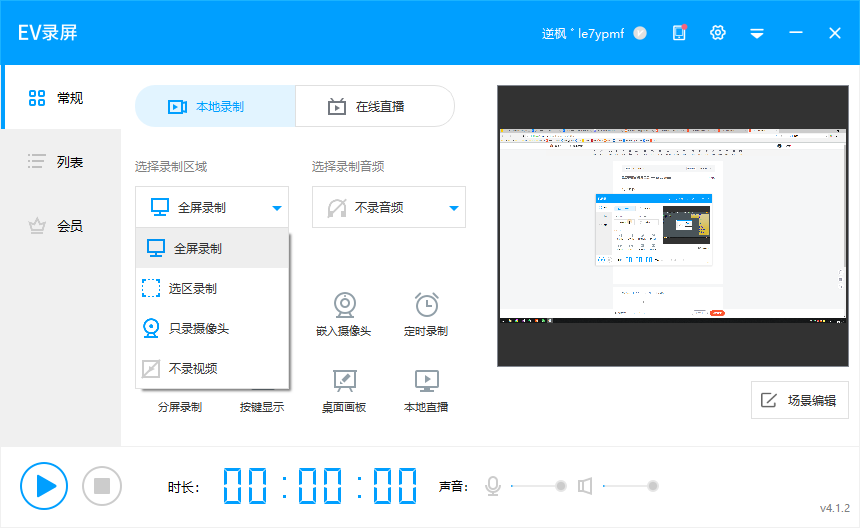
Task: Click the microphone volume icon
Action: [x=493, y=486]
